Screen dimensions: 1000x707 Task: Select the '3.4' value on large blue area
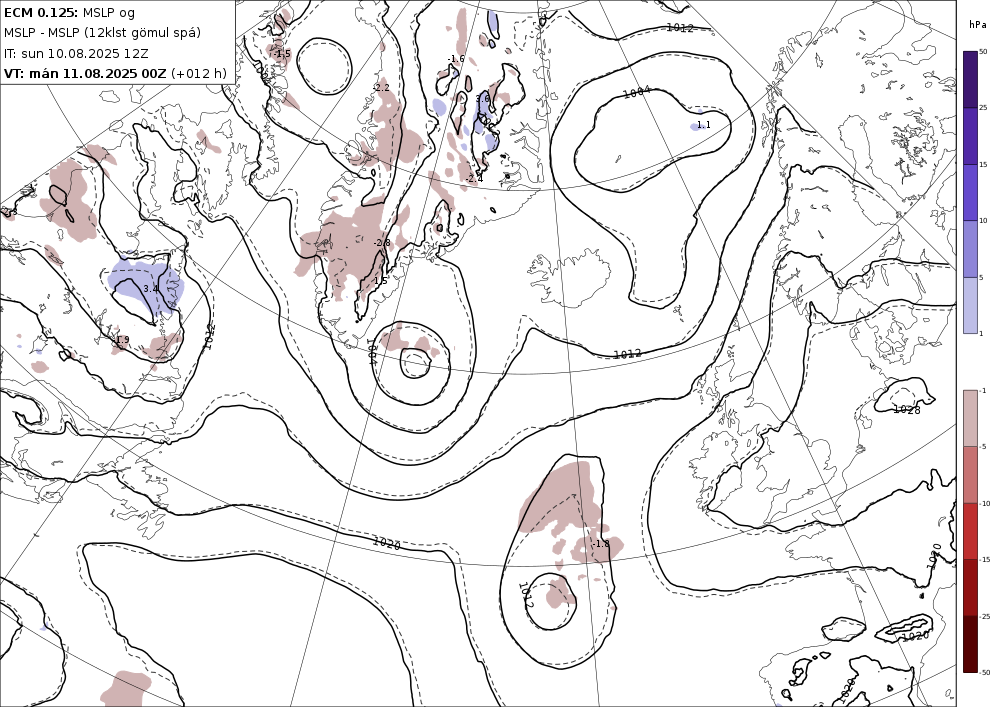151,289
